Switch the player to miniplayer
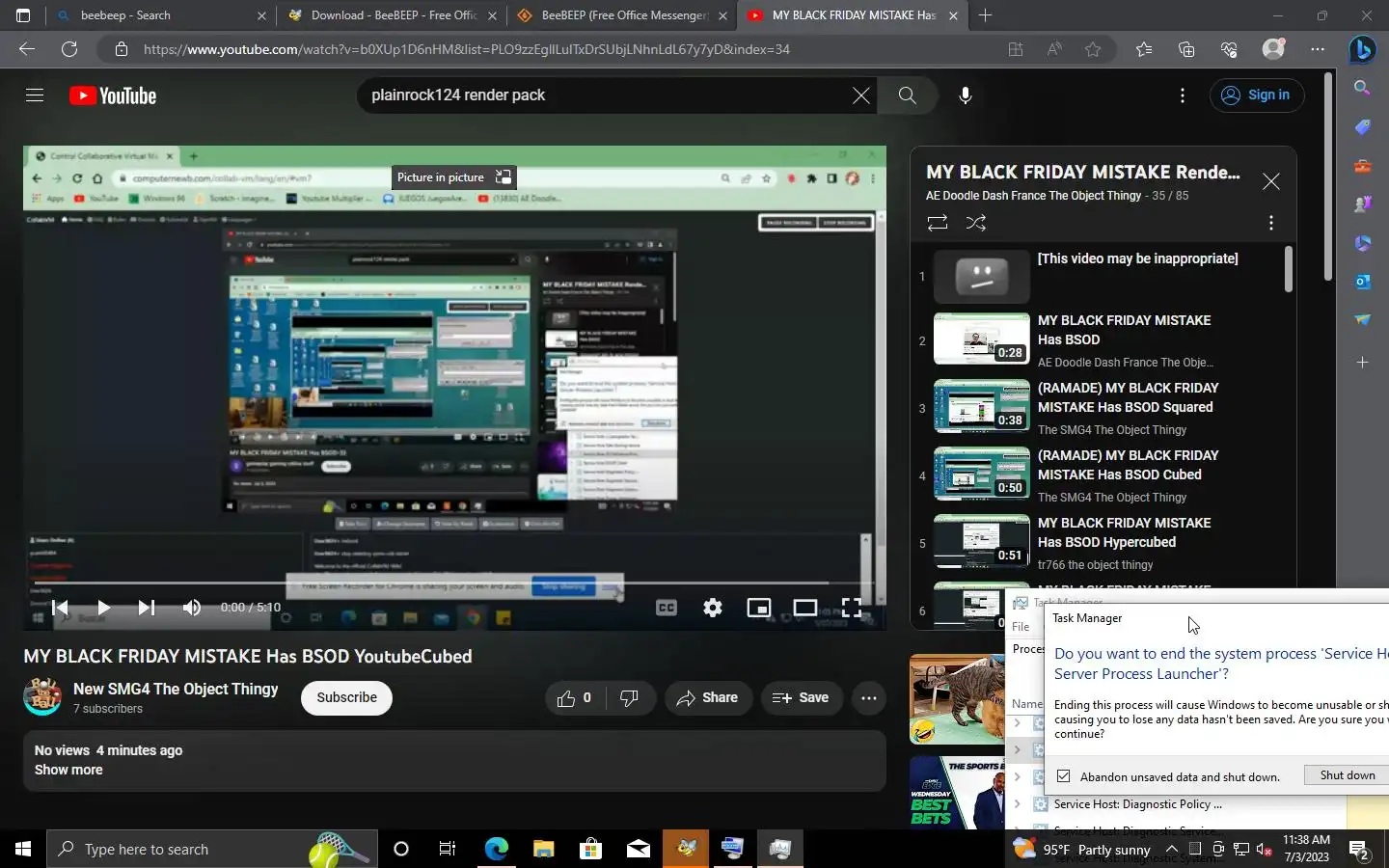 tap(759, 608)
